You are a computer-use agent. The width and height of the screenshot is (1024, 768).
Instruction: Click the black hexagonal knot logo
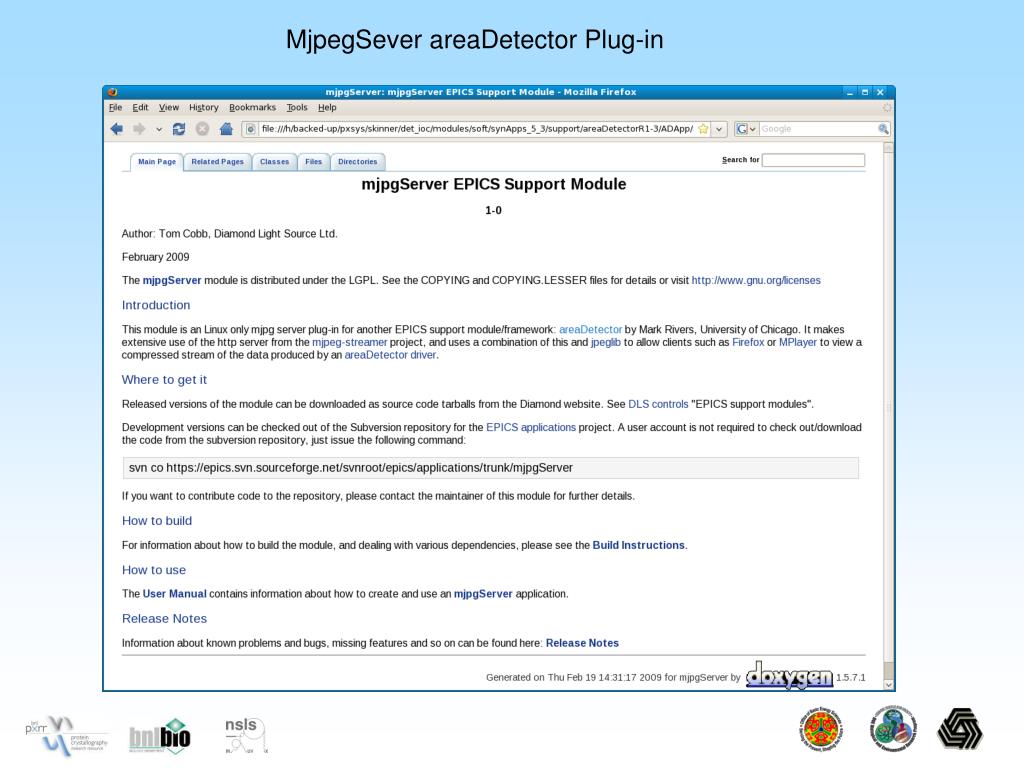[960, 729]
